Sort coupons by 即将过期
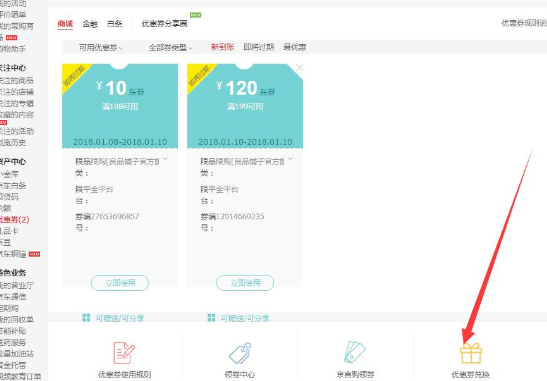The height and width of the screenshot is (381, 547). coord(258,47)
